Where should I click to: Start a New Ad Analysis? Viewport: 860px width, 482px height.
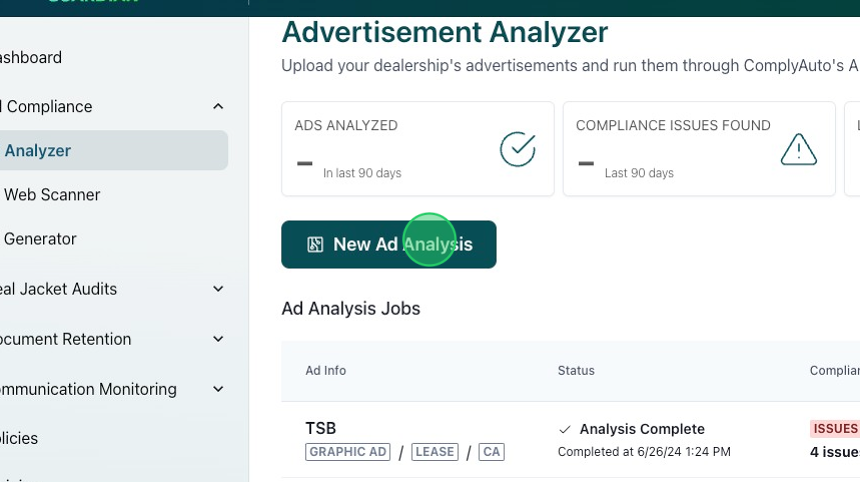[x=389, y=245]
